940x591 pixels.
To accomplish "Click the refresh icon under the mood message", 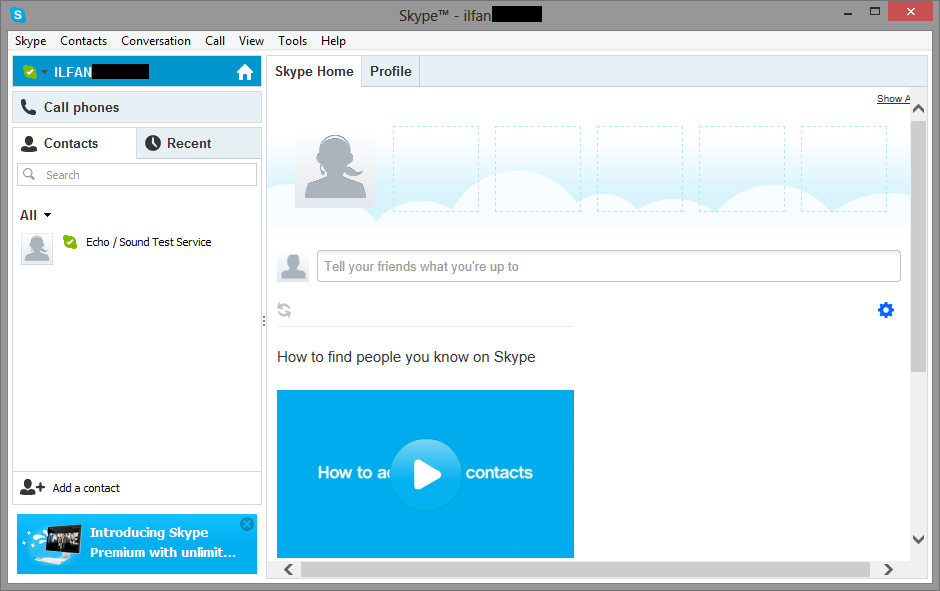I will (284, 311).
